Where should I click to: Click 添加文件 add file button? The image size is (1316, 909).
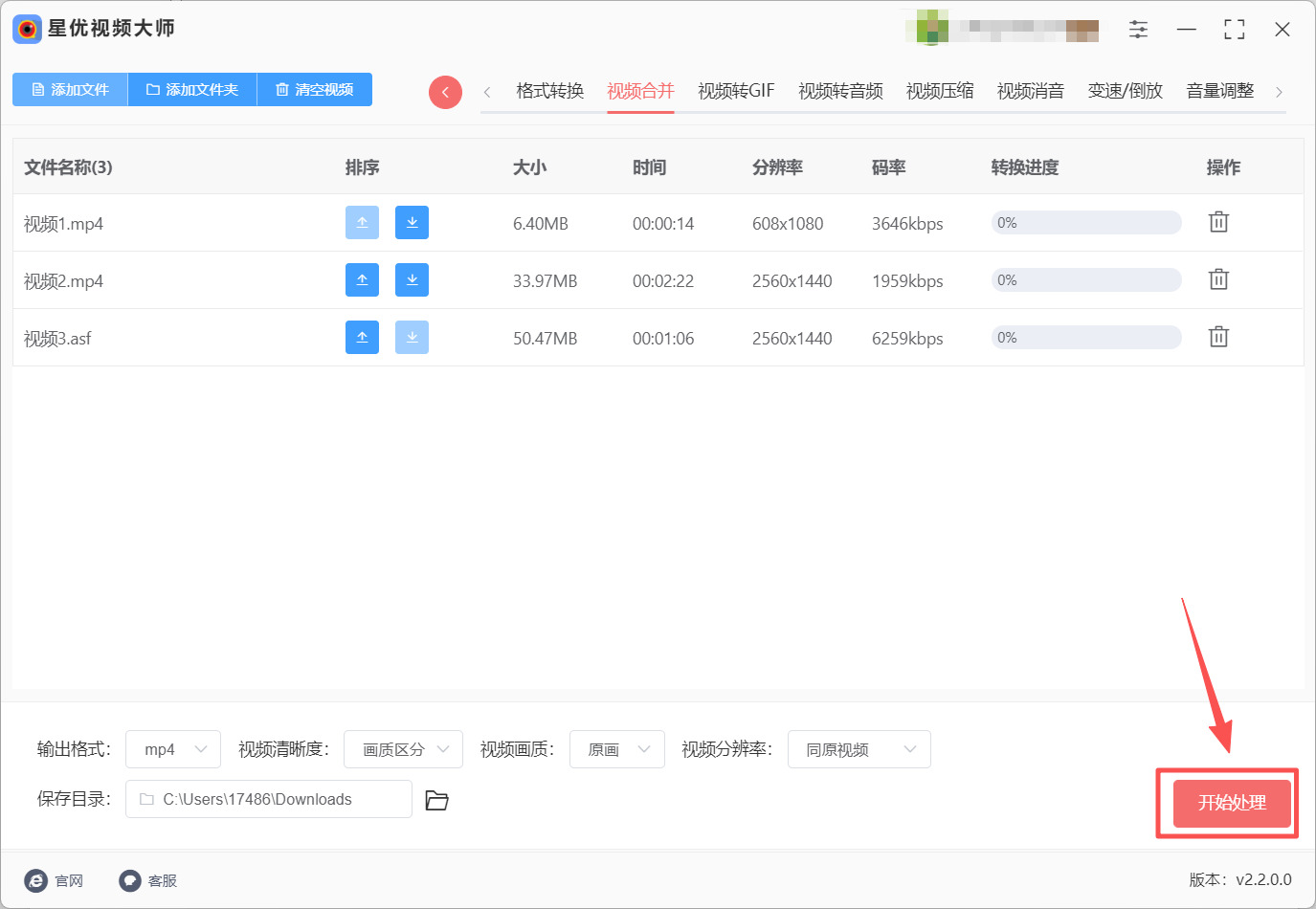coord(70,89)
